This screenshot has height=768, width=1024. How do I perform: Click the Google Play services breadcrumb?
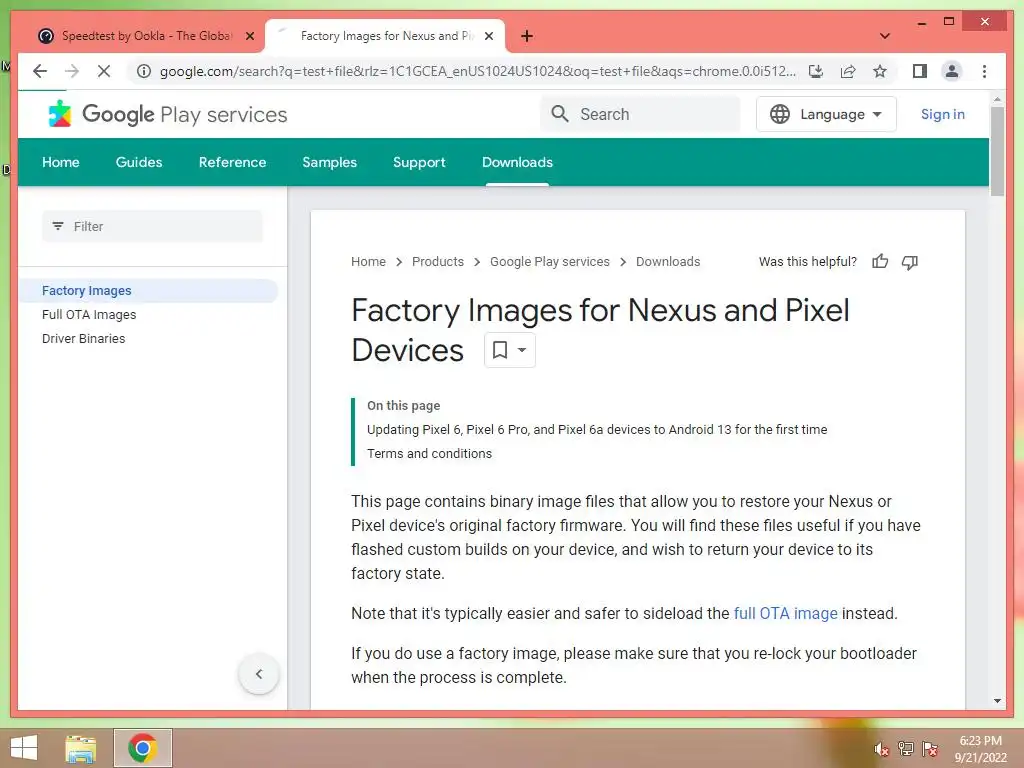point(549,262)
